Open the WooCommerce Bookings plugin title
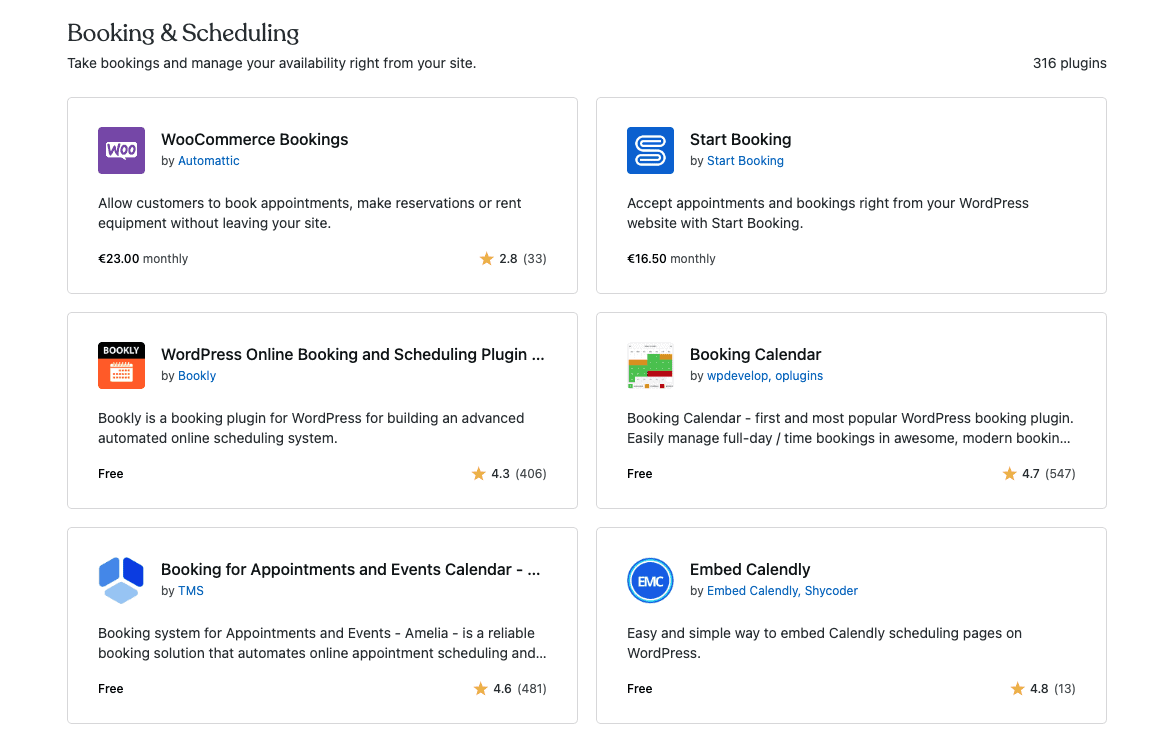The width and height of the screenshot is (1170, 736). click(x=254, y=140)
